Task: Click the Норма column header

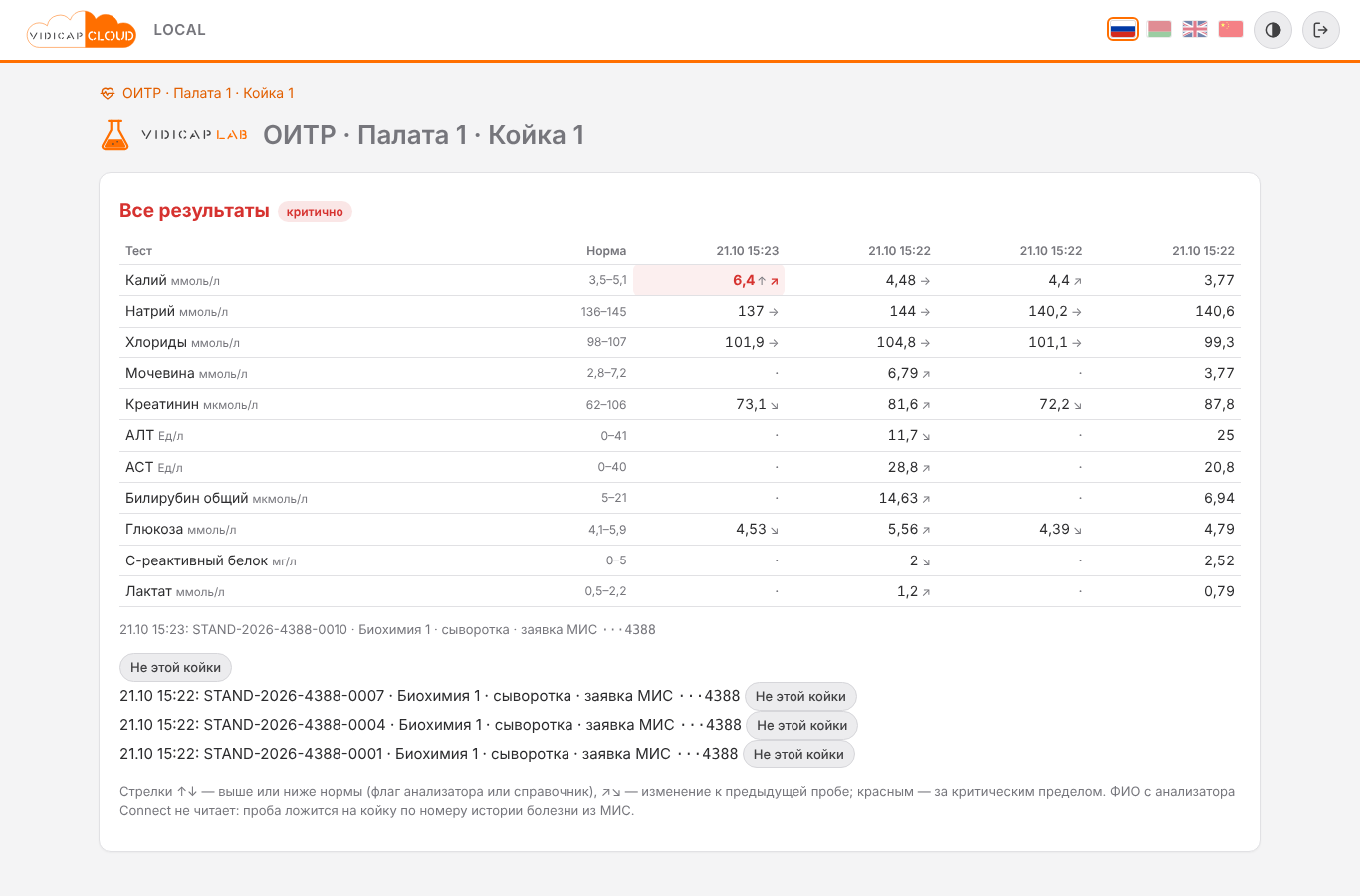Action: point(606,251)
